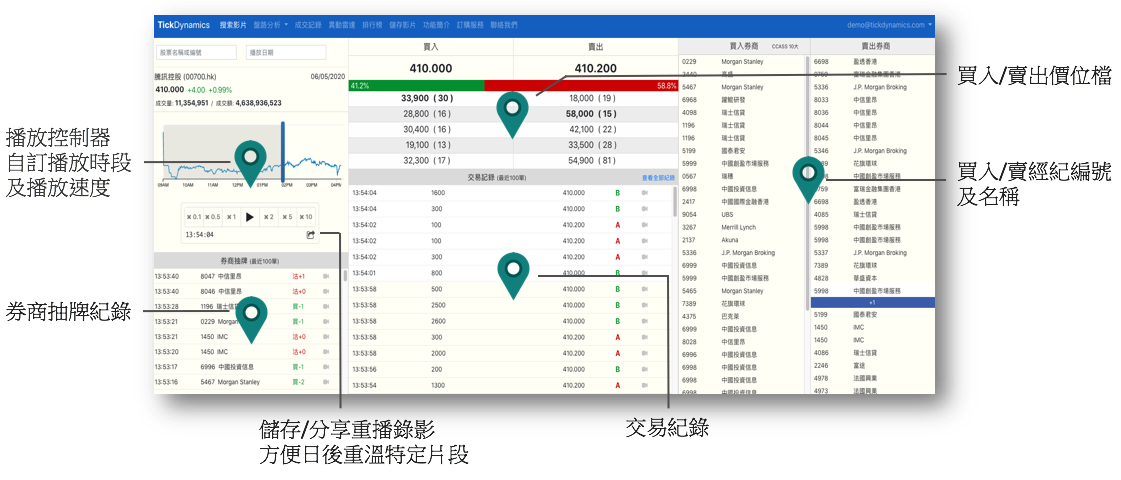Click camera icon in 13:53:21 1450 IMC row
1121x480 pixels.
pos(327,336)
